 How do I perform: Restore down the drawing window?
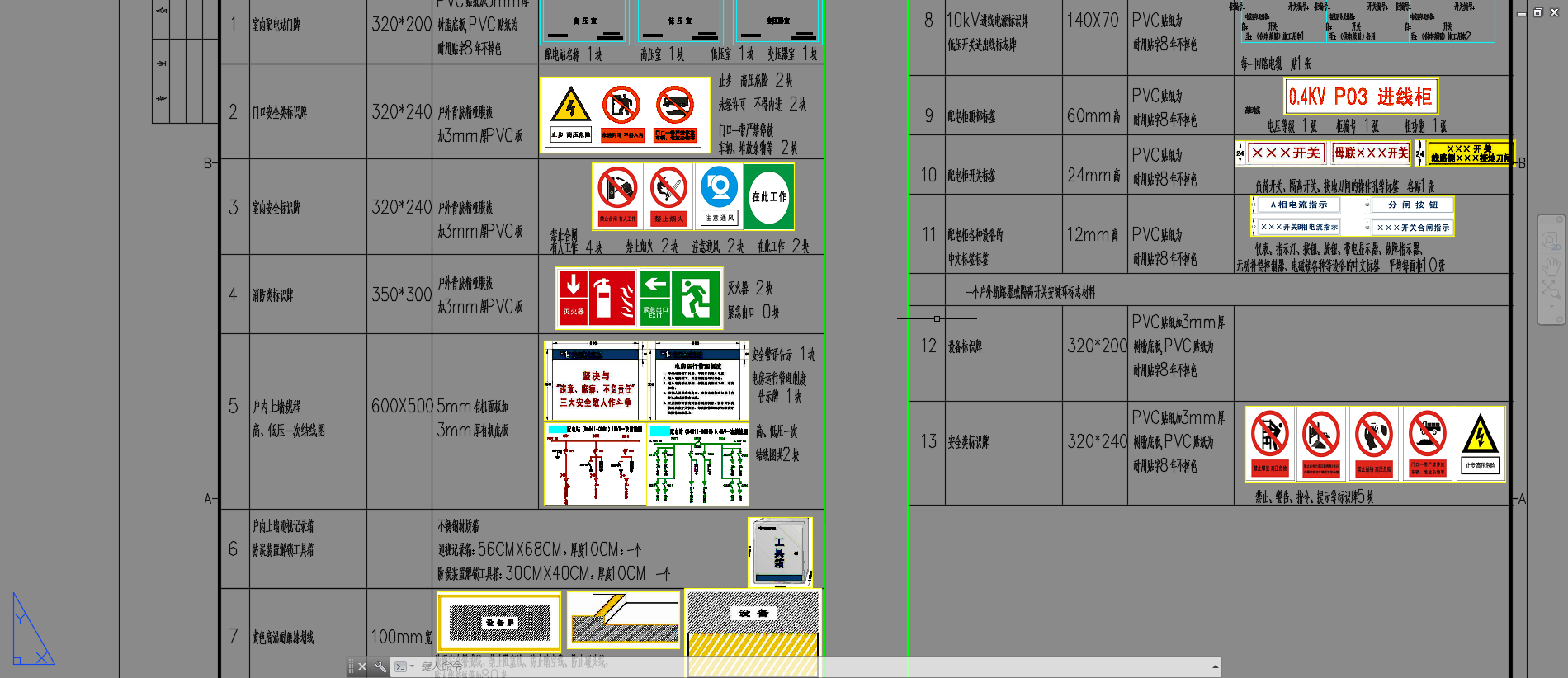pos(1538,12)
